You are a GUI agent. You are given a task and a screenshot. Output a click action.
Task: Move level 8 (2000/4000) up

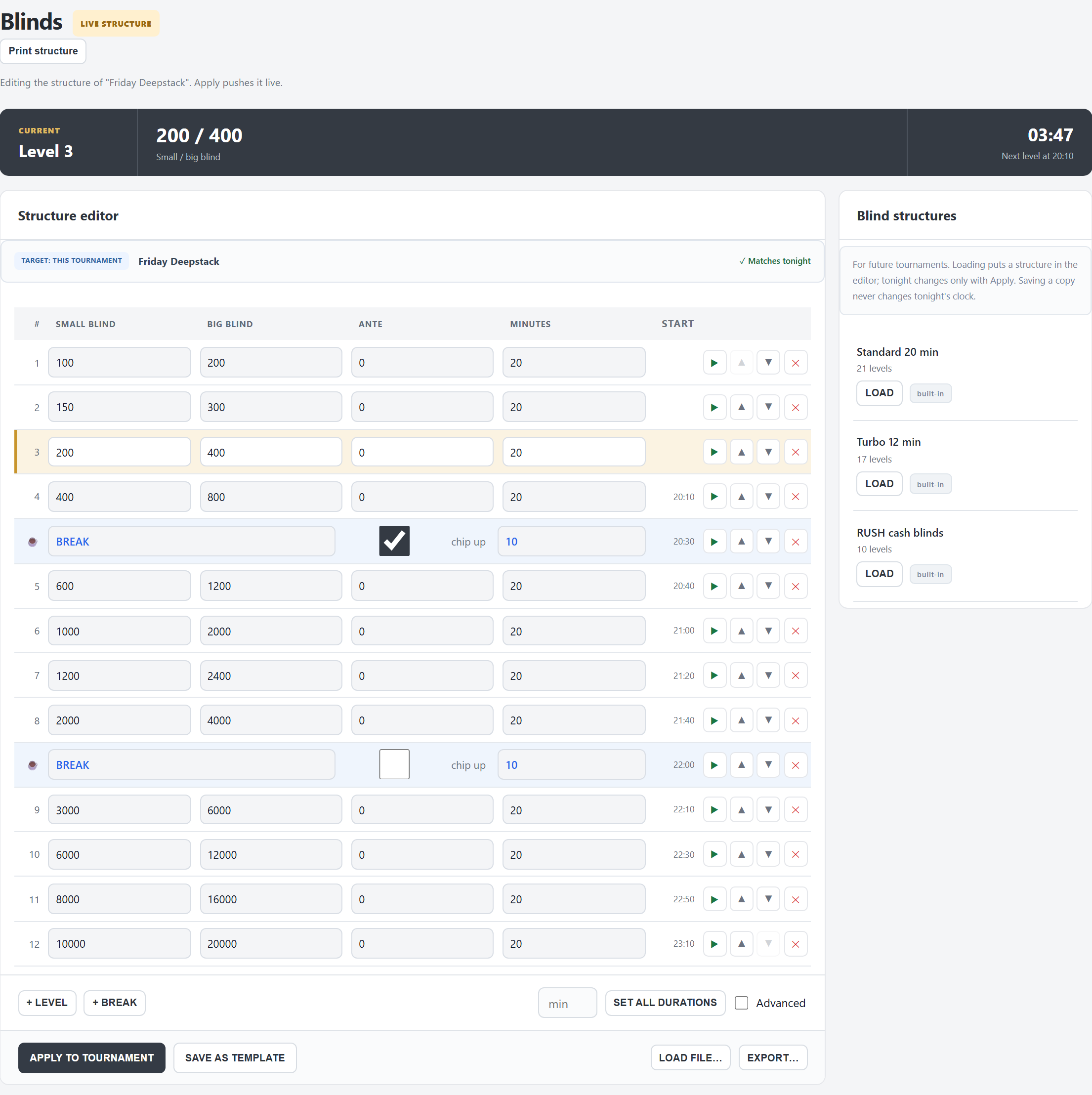click(741, 720)
